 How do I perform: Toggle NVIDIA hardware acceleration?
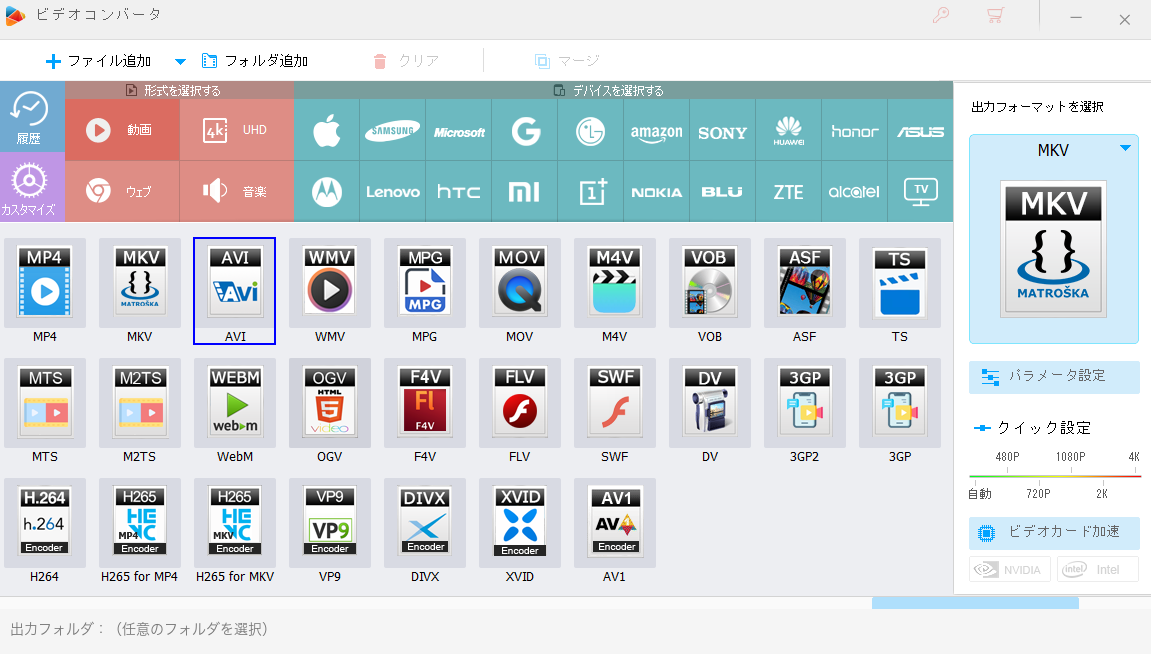coord(1009,570)
